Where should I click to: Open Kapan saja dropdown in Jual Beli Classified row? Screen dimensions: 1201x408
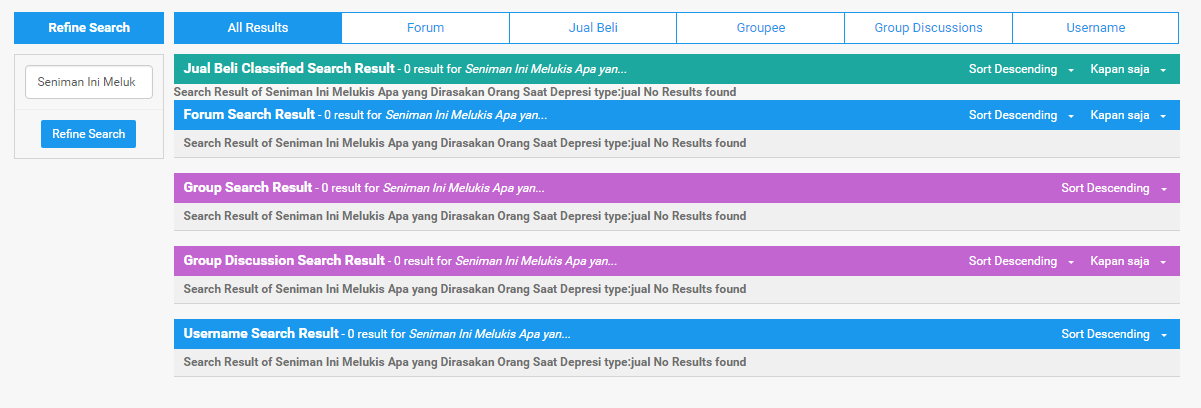(x=1128, y=70)
